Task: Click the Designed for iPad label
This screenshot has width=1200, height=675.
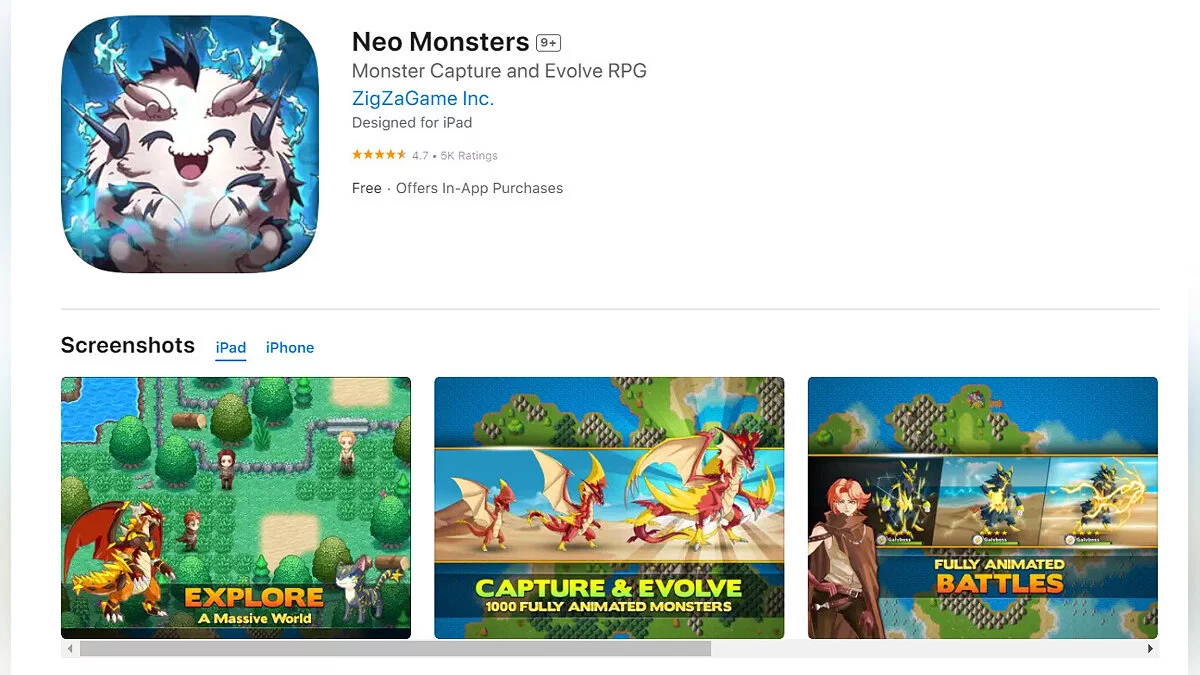Action: (x=412, y=123)
